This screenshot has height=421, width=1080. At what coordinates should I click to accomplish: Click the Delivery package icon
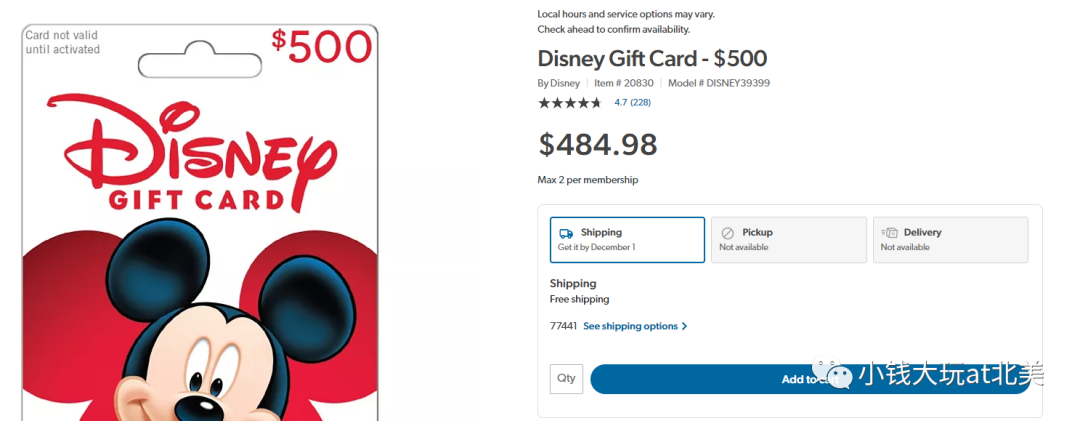coord(889,232)
